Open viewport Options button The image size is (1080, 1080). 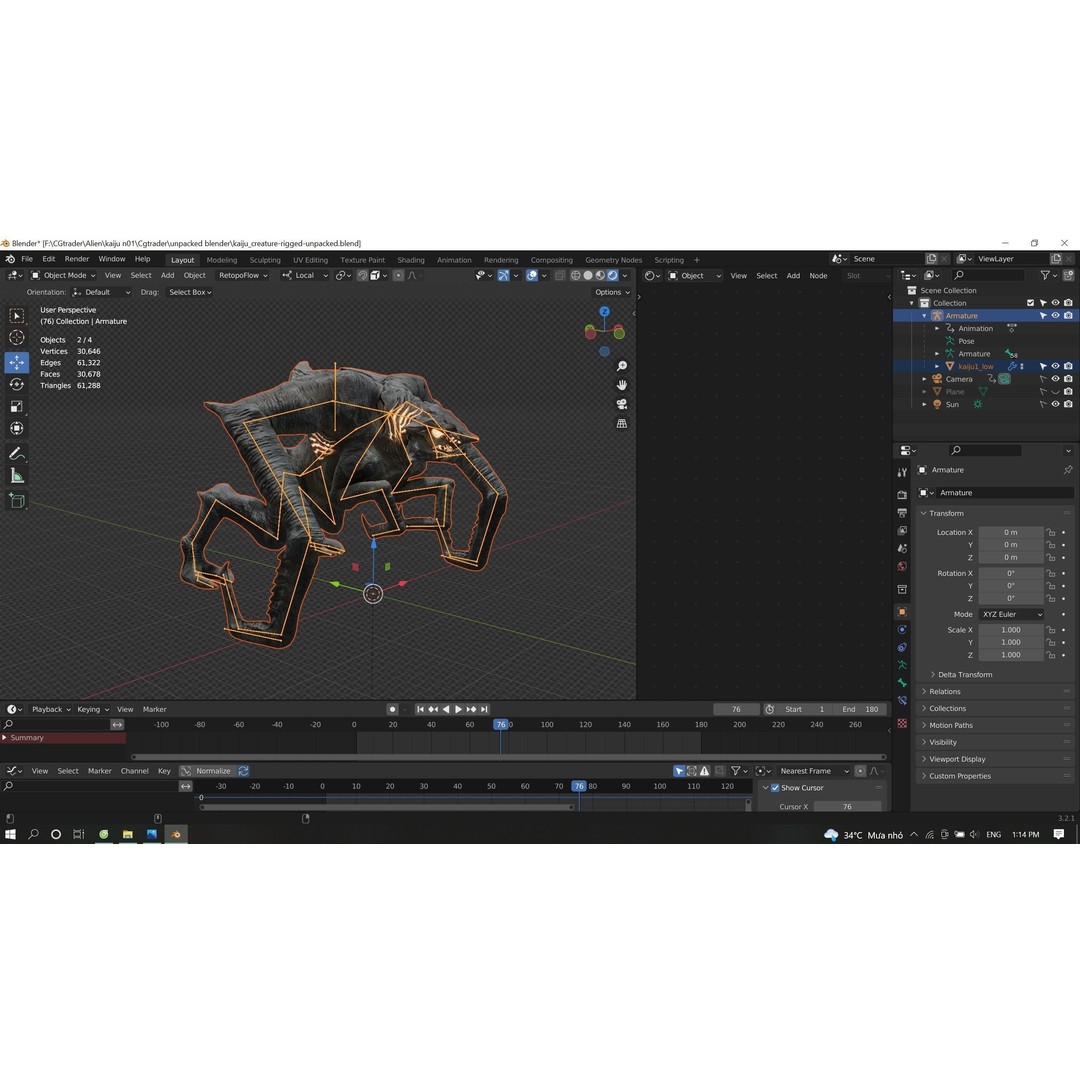(x=612, y=293)
